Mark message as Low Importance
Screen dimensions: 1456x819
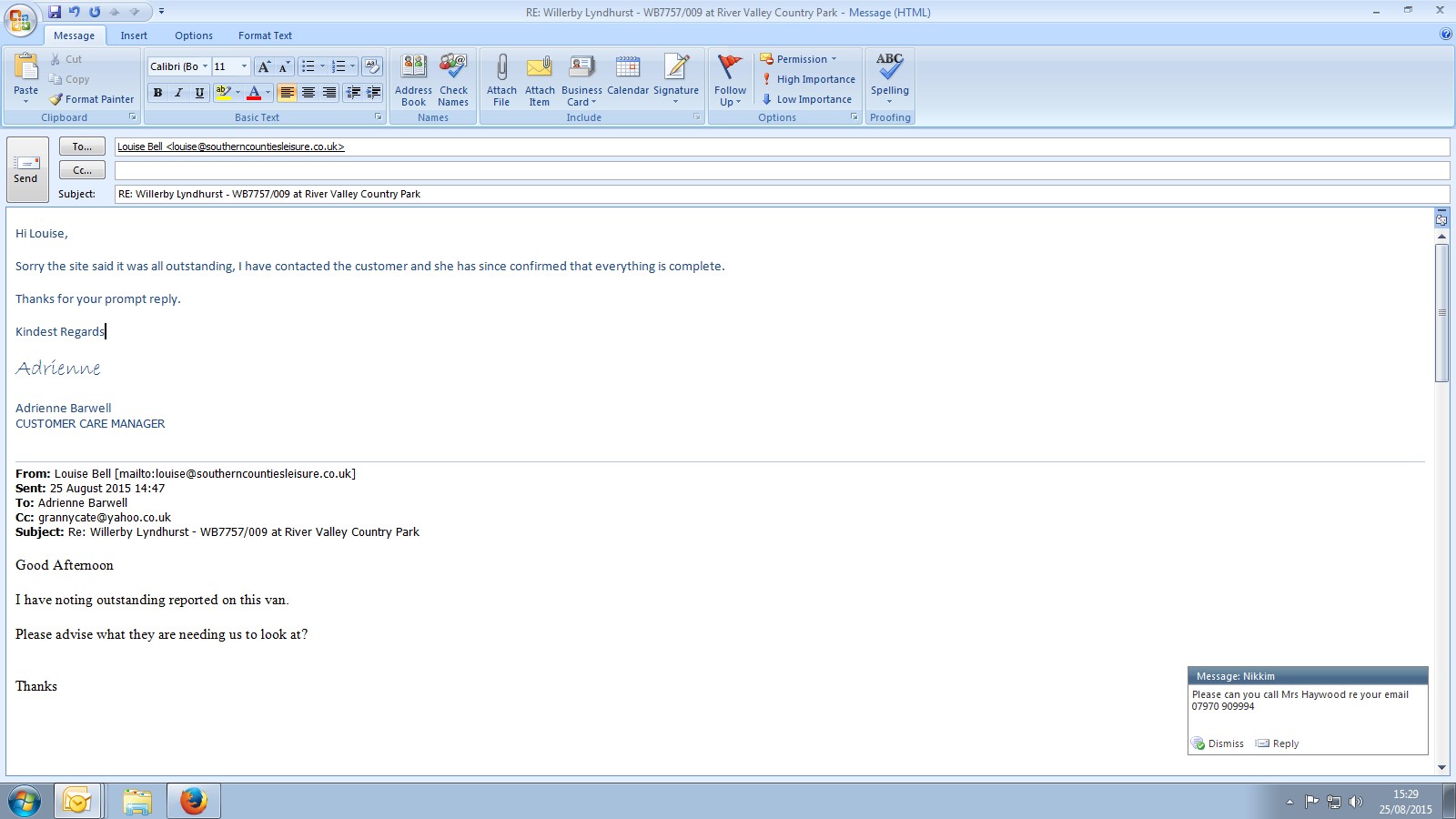806,99
